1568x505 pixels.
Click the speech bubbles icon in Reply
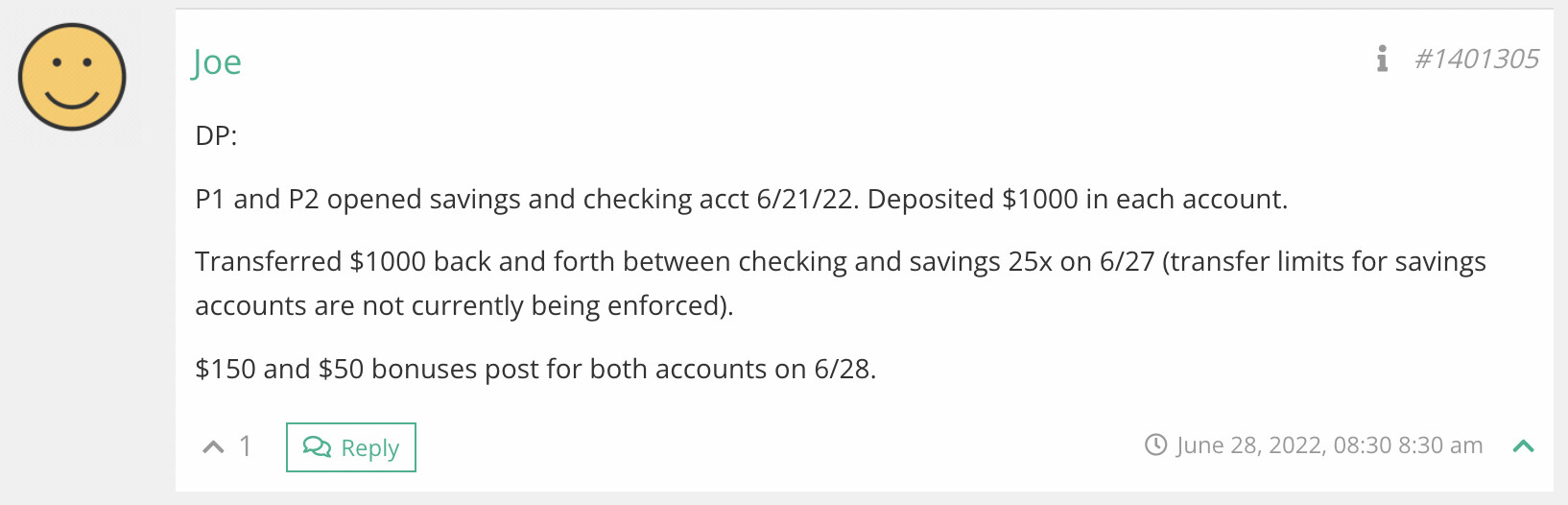tap(316, 447)
